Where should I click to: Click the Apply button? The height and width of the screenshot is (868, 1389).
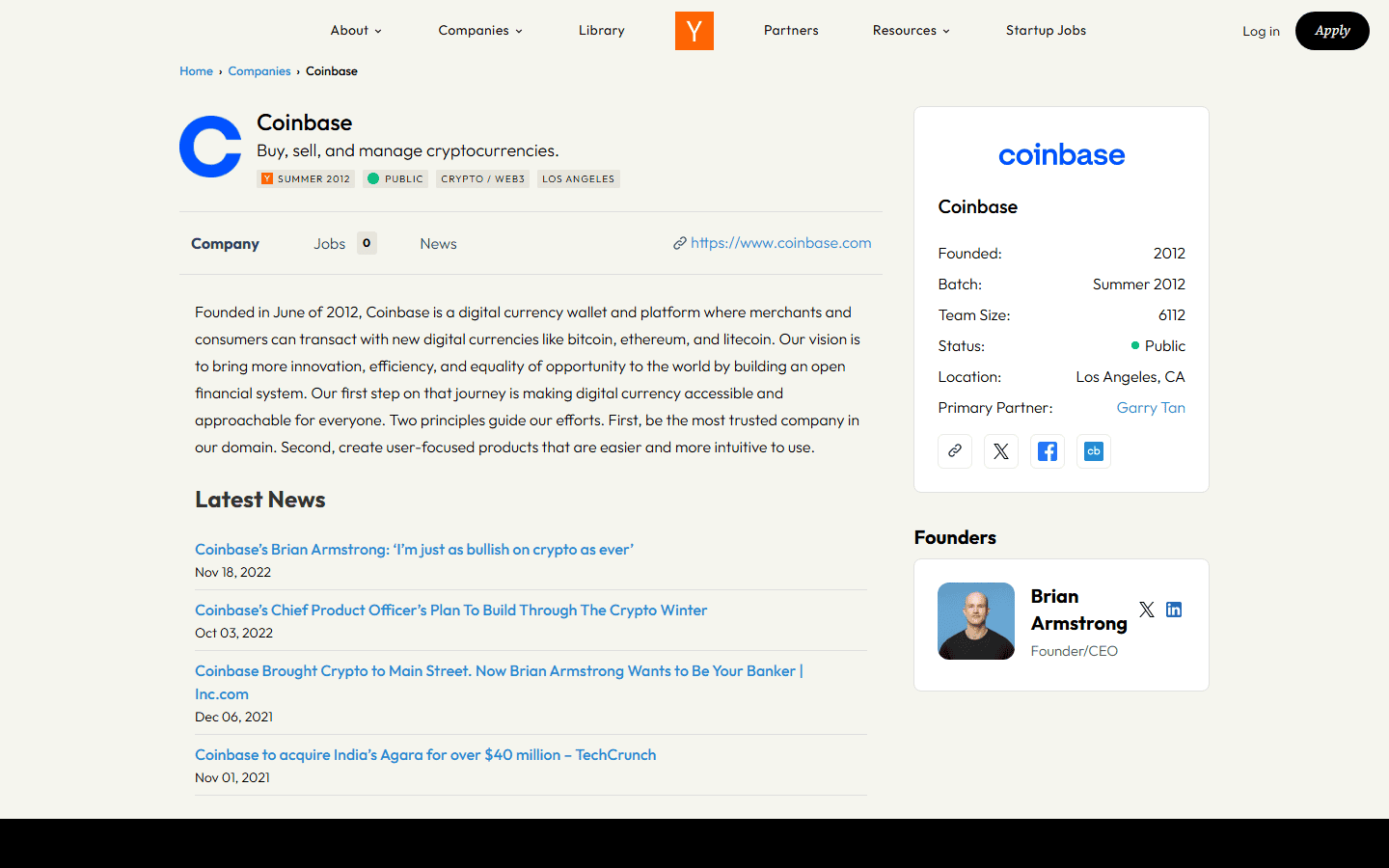click(1332, 31)
